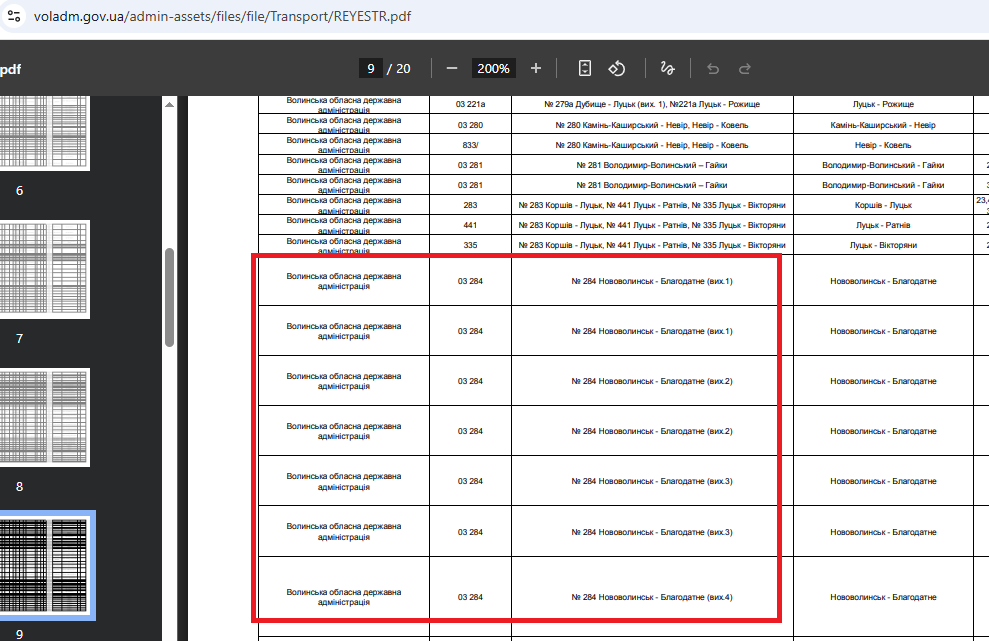The width and height of the screenshot is (989, 641).
Task: Select the page 8 thumbnail
Action: [x=45, y=417]
